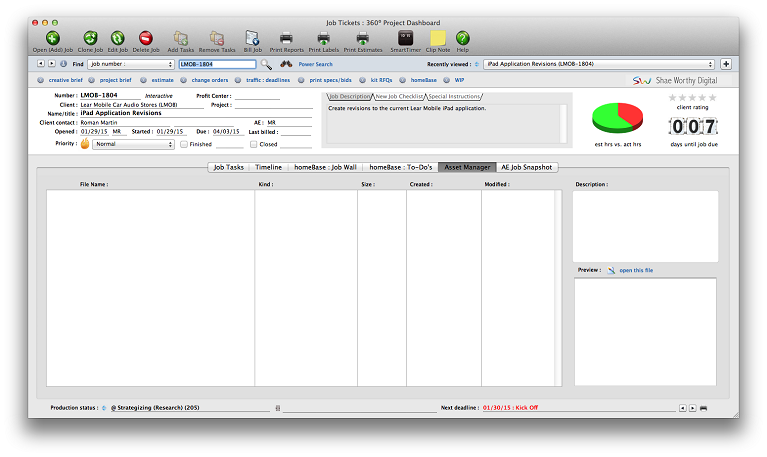Viewport: 767px width, 457px height.
Task: Open the Bill Job tool
Action: point(252,38)
